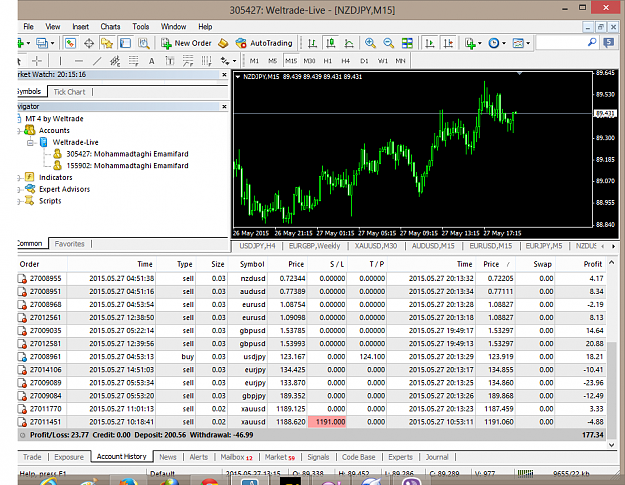Draw a vertical line tool

[60, 61]
